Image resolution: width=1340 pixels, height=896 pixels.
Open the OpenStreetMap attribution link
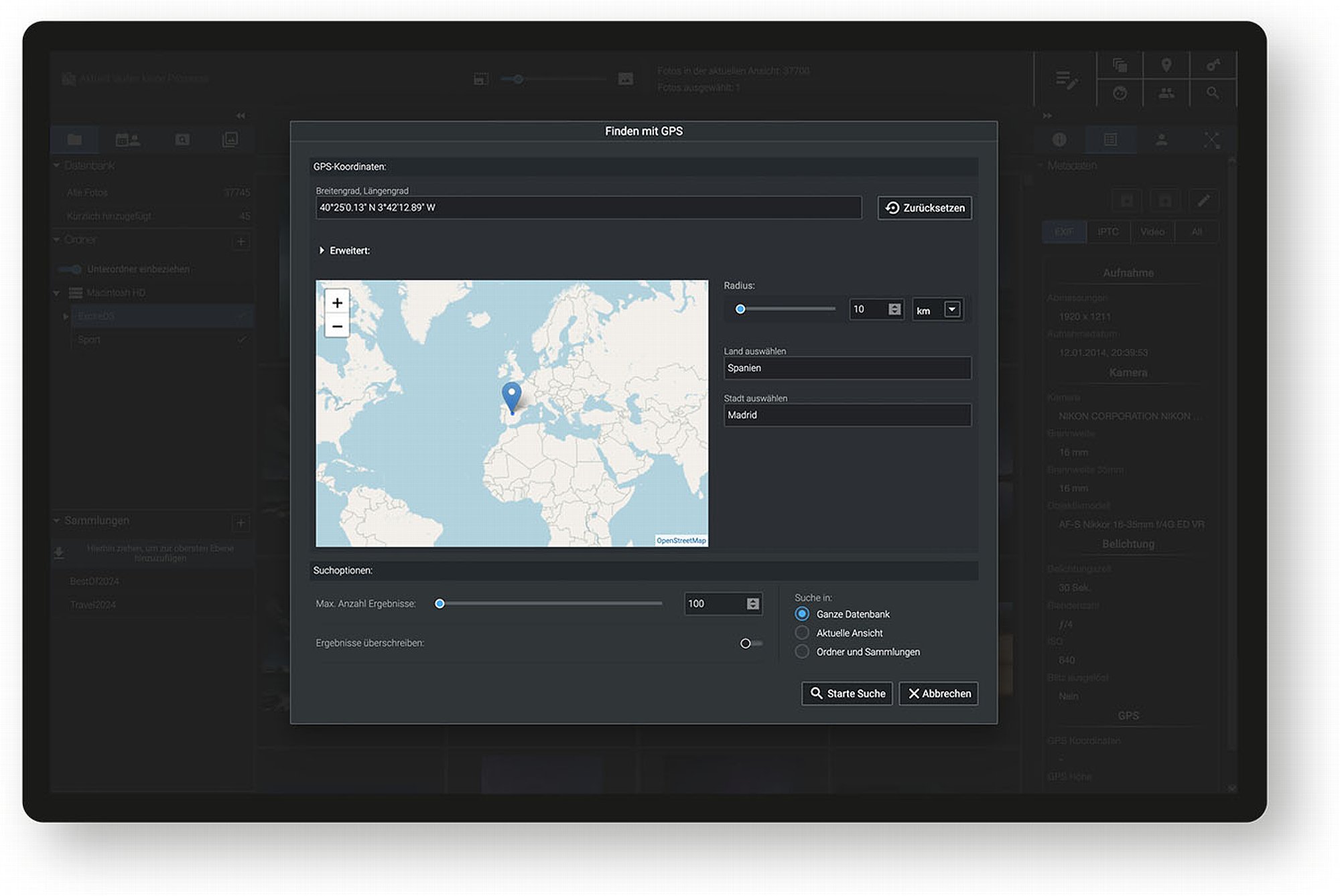[x=681, y=540]
